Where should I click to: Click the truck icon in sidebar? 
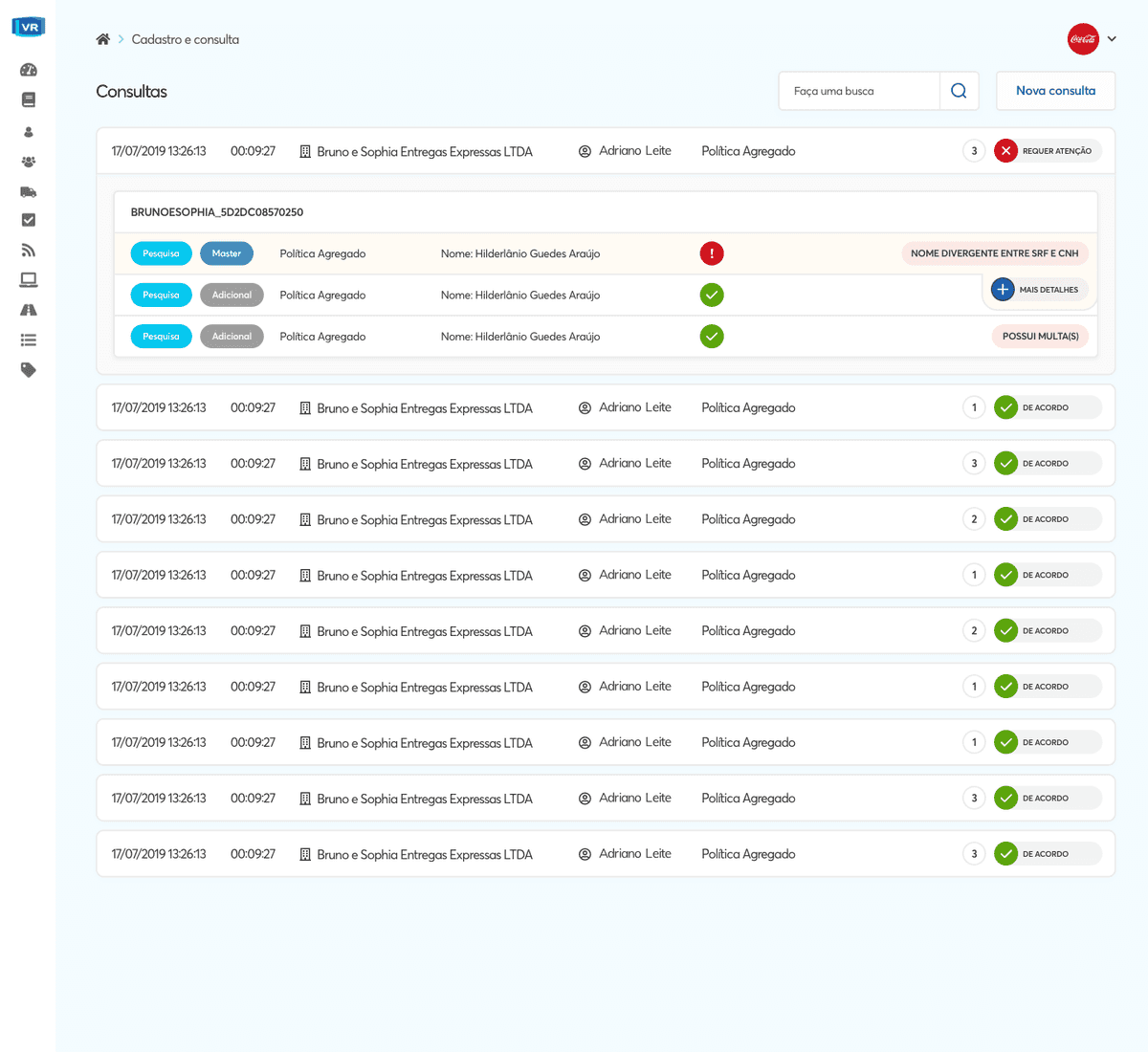pyautogui.click(x=28, y=191)
